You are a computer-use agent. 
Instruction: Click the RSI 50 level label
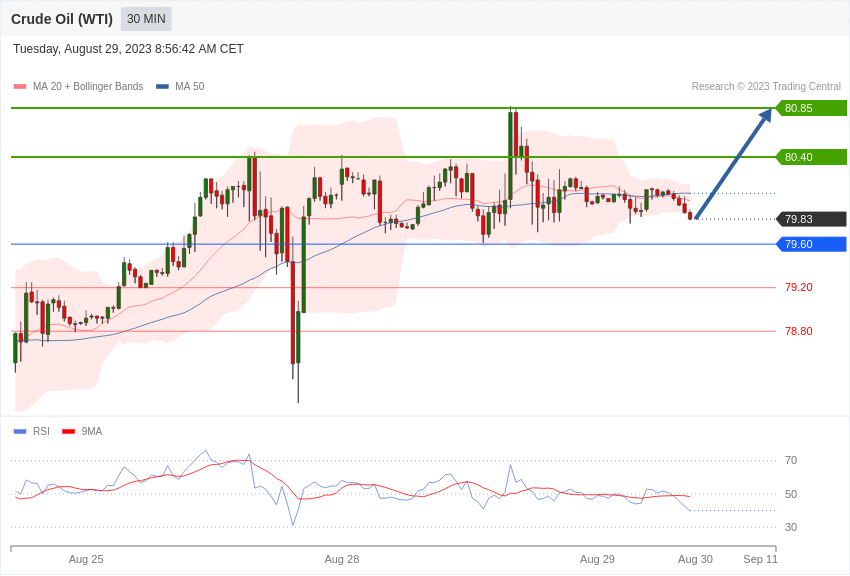point(791,494)
